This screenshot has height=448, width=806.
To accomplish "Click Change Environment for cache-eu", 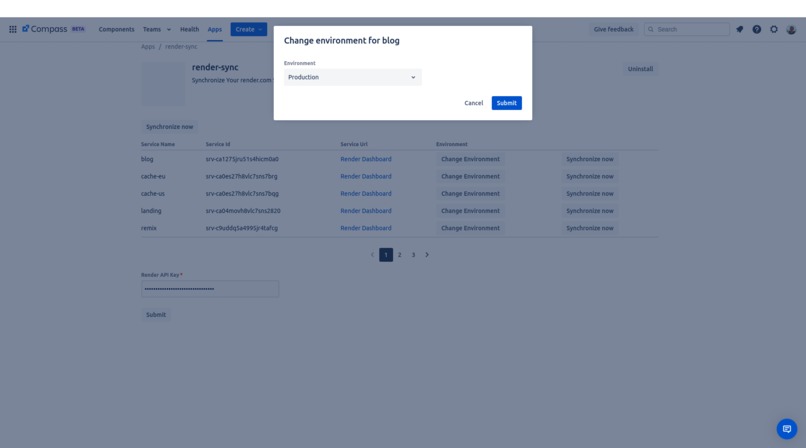I will (x=470, y=176).
